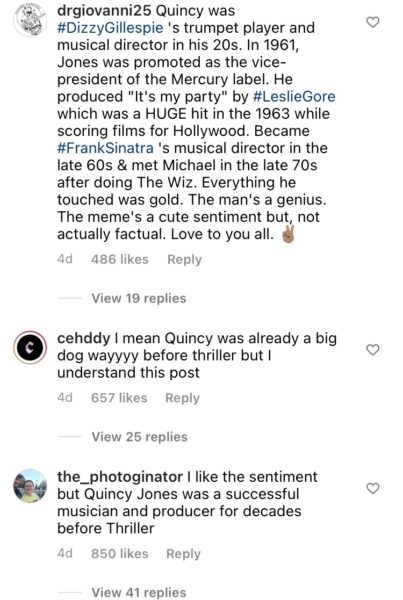Image resolution: width=403 pixels, height=600 pixels.
Task: View the 486 likes list
Action: 120,259
